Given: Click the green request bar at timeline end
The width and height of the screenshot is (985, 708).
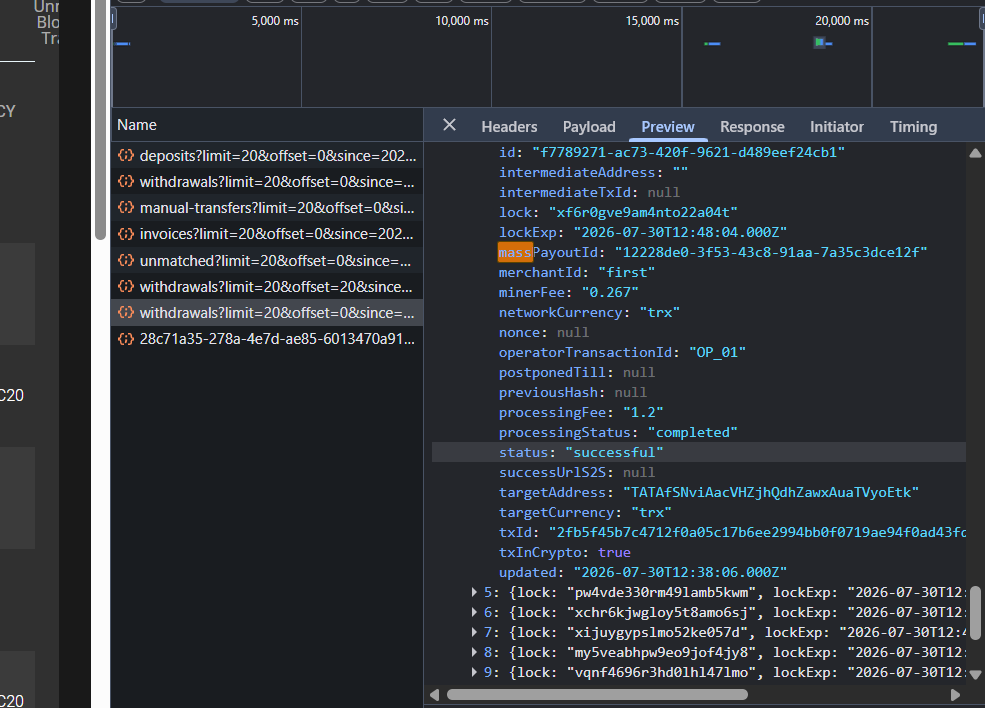Looking at the screenshot, I should 955,43.
